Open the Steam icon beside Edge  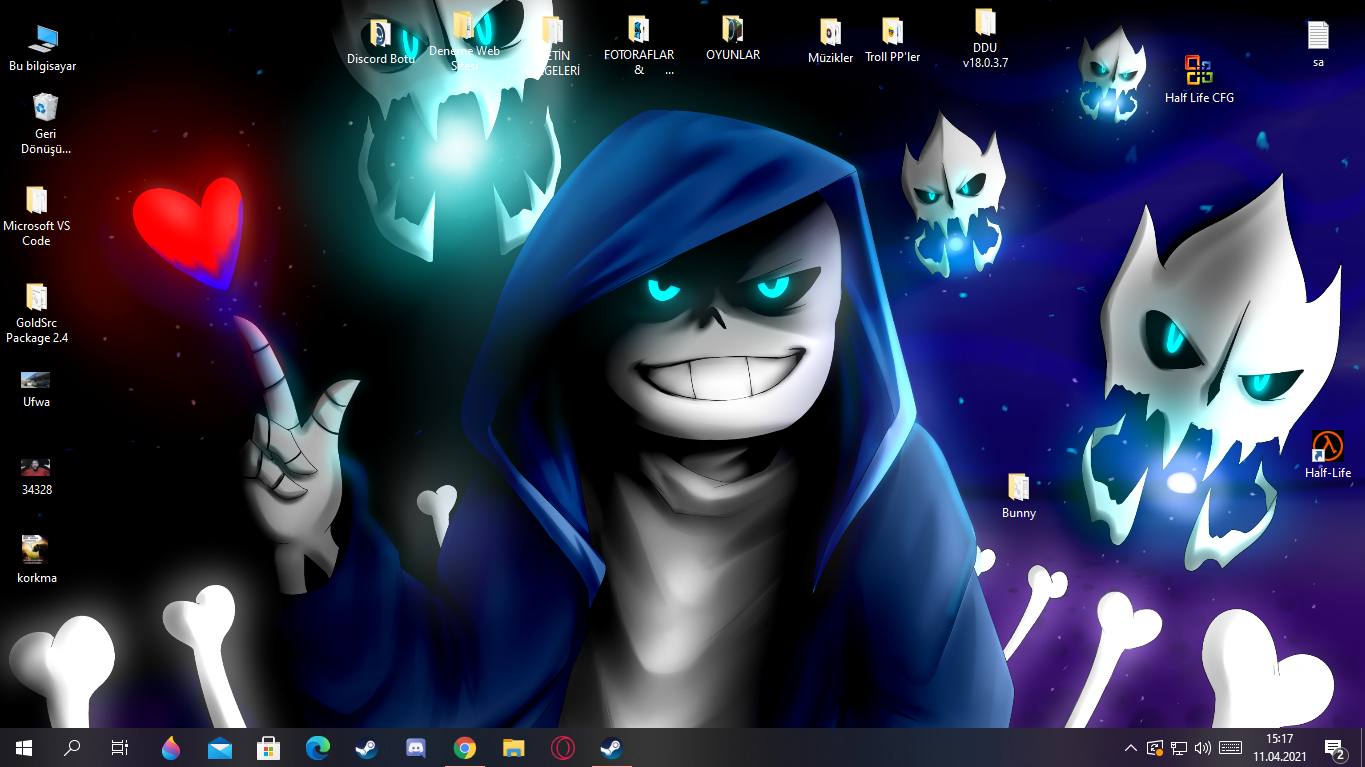point(366,747)
